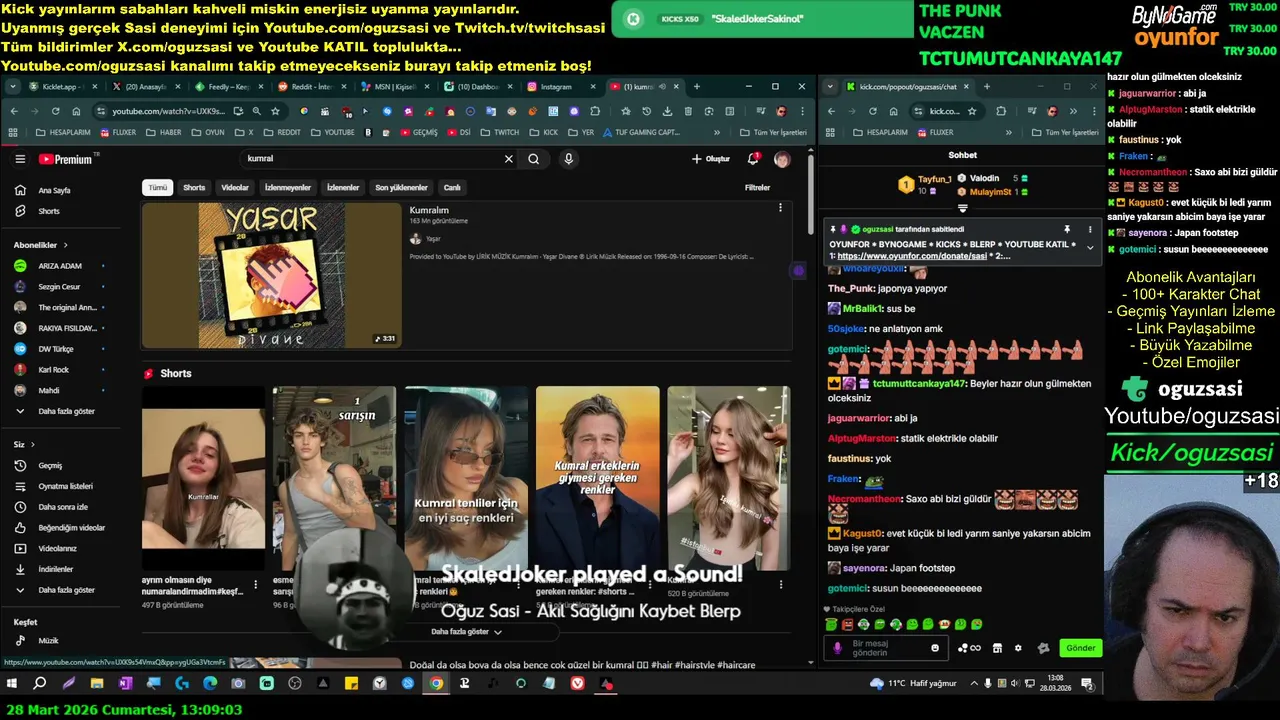The height and width of the screenshot is (720, 1280).
Task: Click the Oluştur create button
Action: (711, 159)
